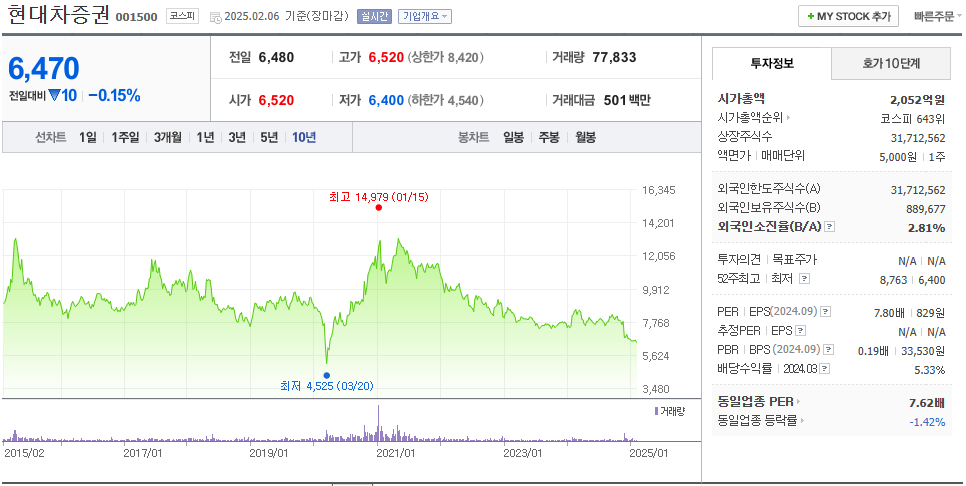Click the 거래량 legend in volume chart
This screenshot has height=486, width=966.
pyautogui.click(x=669, y=411)
